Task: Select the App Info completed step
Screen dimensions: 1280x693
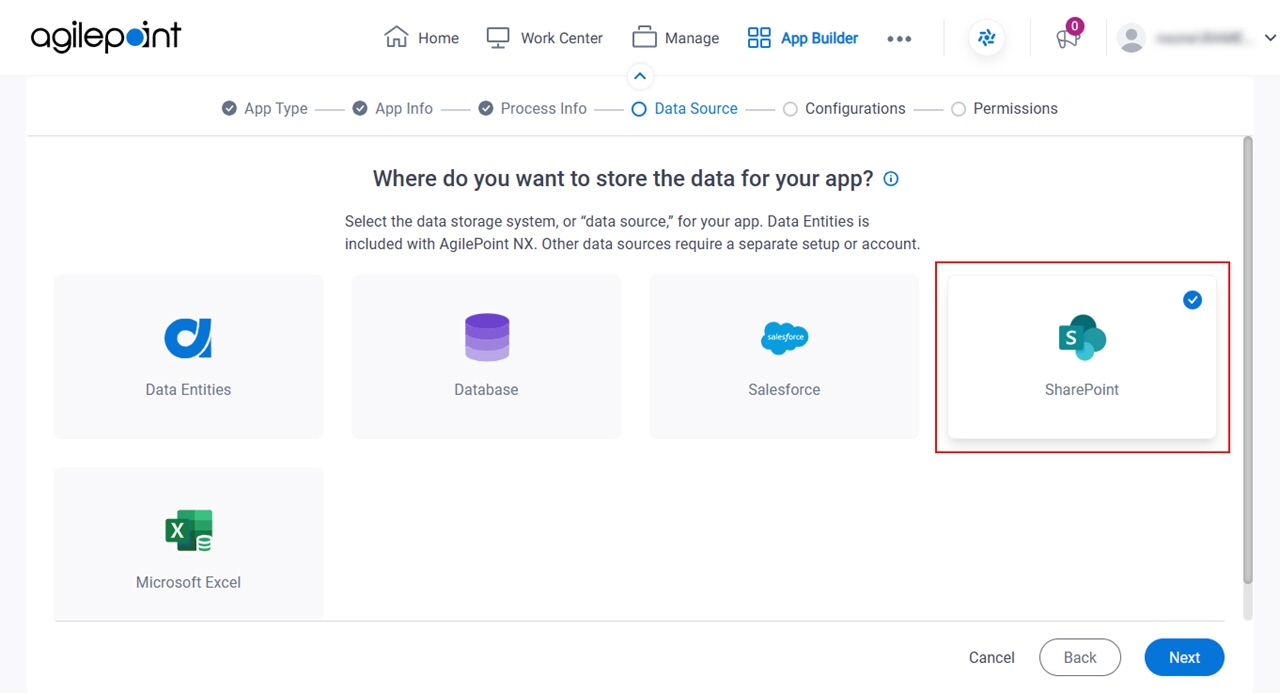Action: tap(360, 108)
